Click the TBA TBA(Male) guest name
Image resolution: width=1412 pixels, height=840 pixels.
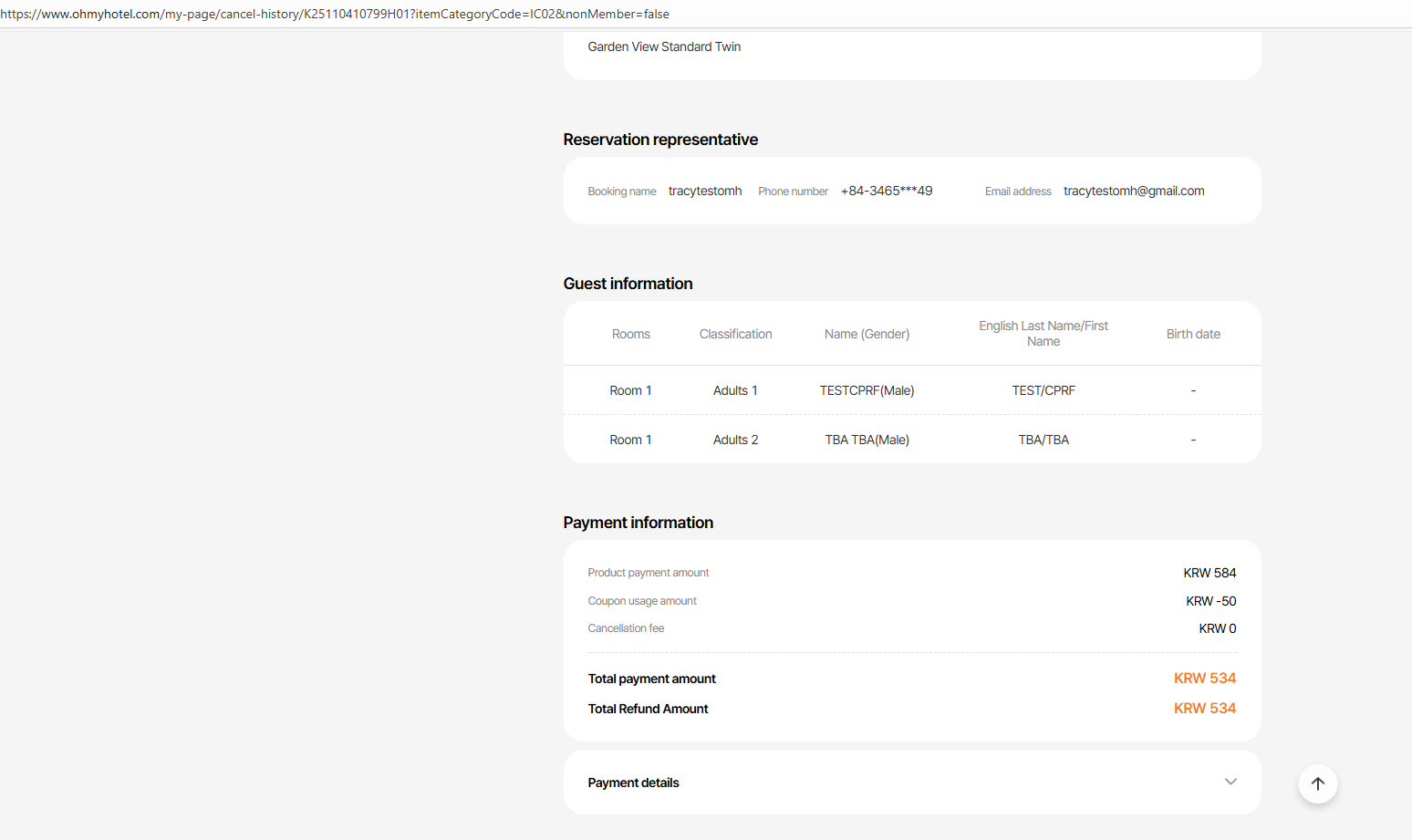click(x=867, y=440)
